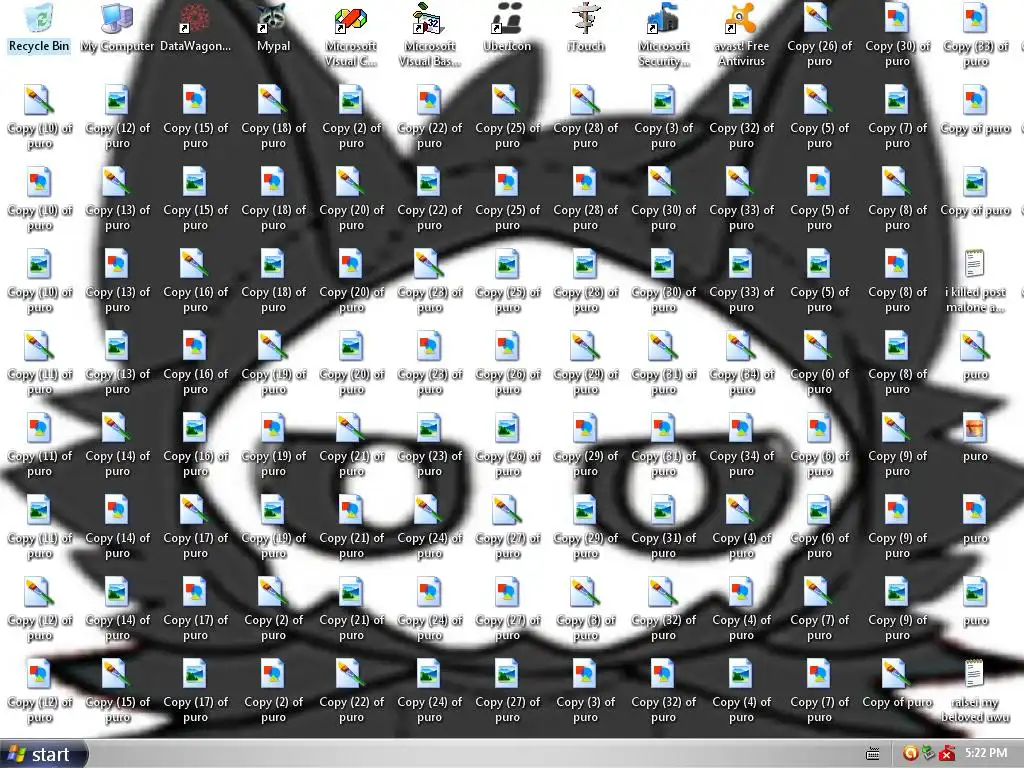This screenshot has height=768, width=1024.
Task: Select Copy (26) of puro paintbrush file
Action: pyautogui.click(x=819, y=35)
